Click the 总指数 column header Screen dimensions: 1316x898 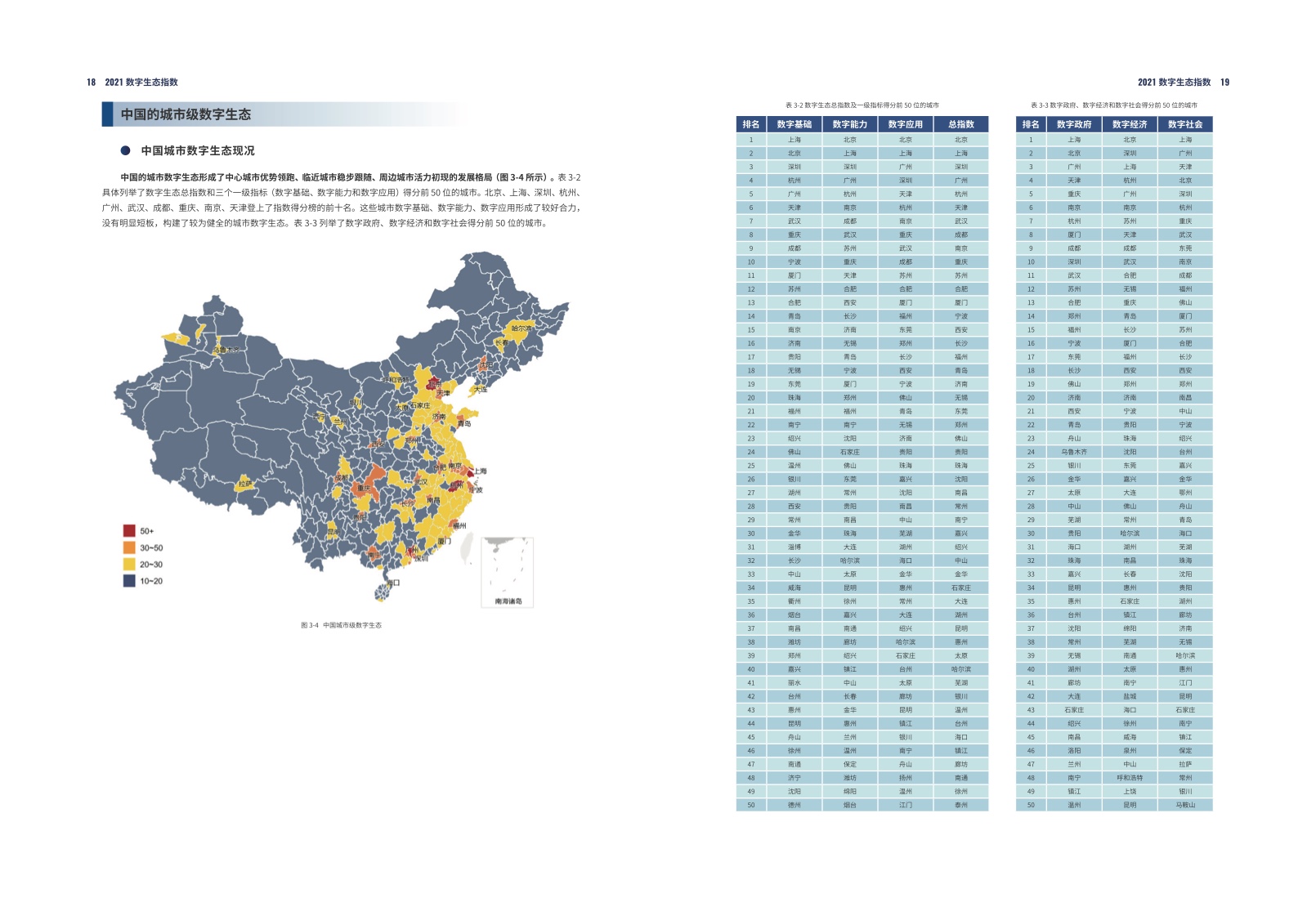pyautogui.click(x=960, y=124)
